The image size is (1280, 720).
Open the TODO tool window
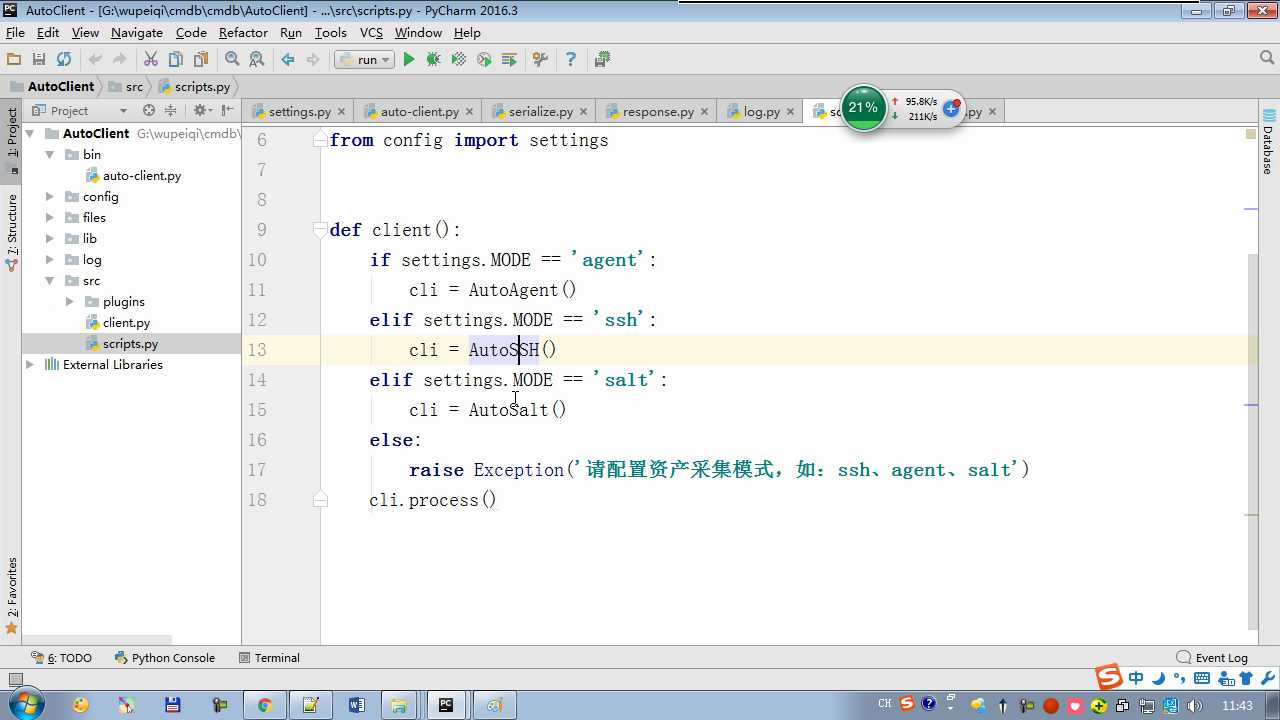[62, 658]
